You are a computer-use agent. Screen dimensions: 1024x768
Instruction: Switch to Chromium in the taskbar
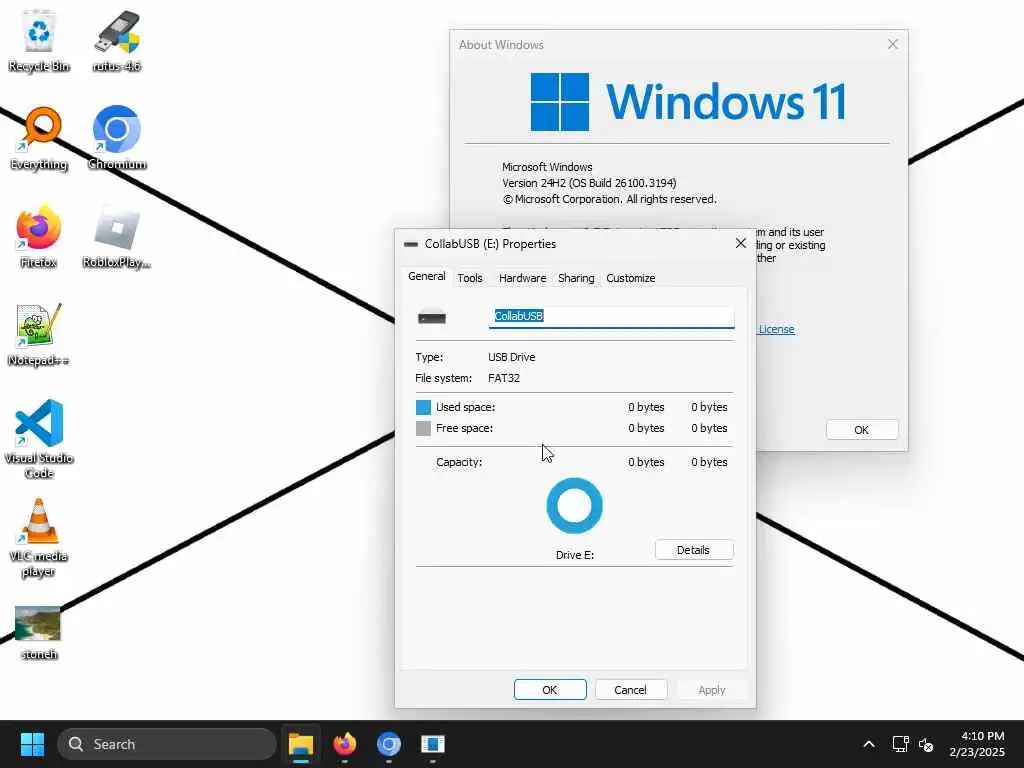point(389,744)
